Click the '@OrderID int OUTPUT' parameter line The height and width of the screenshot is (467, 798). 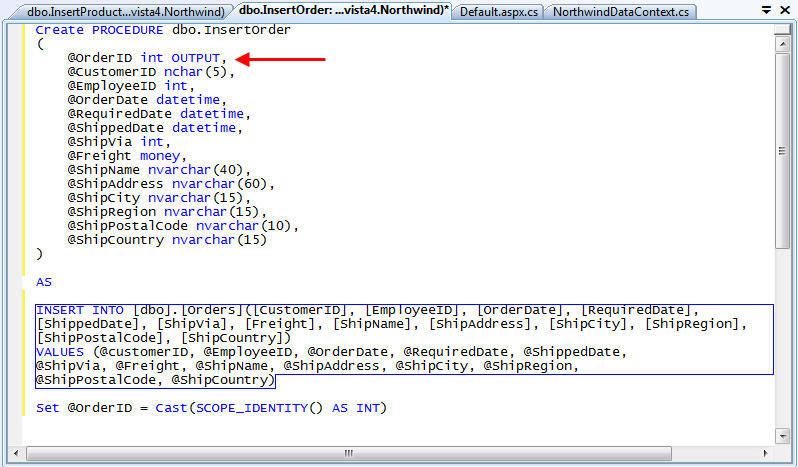click(x=147, y=58)
